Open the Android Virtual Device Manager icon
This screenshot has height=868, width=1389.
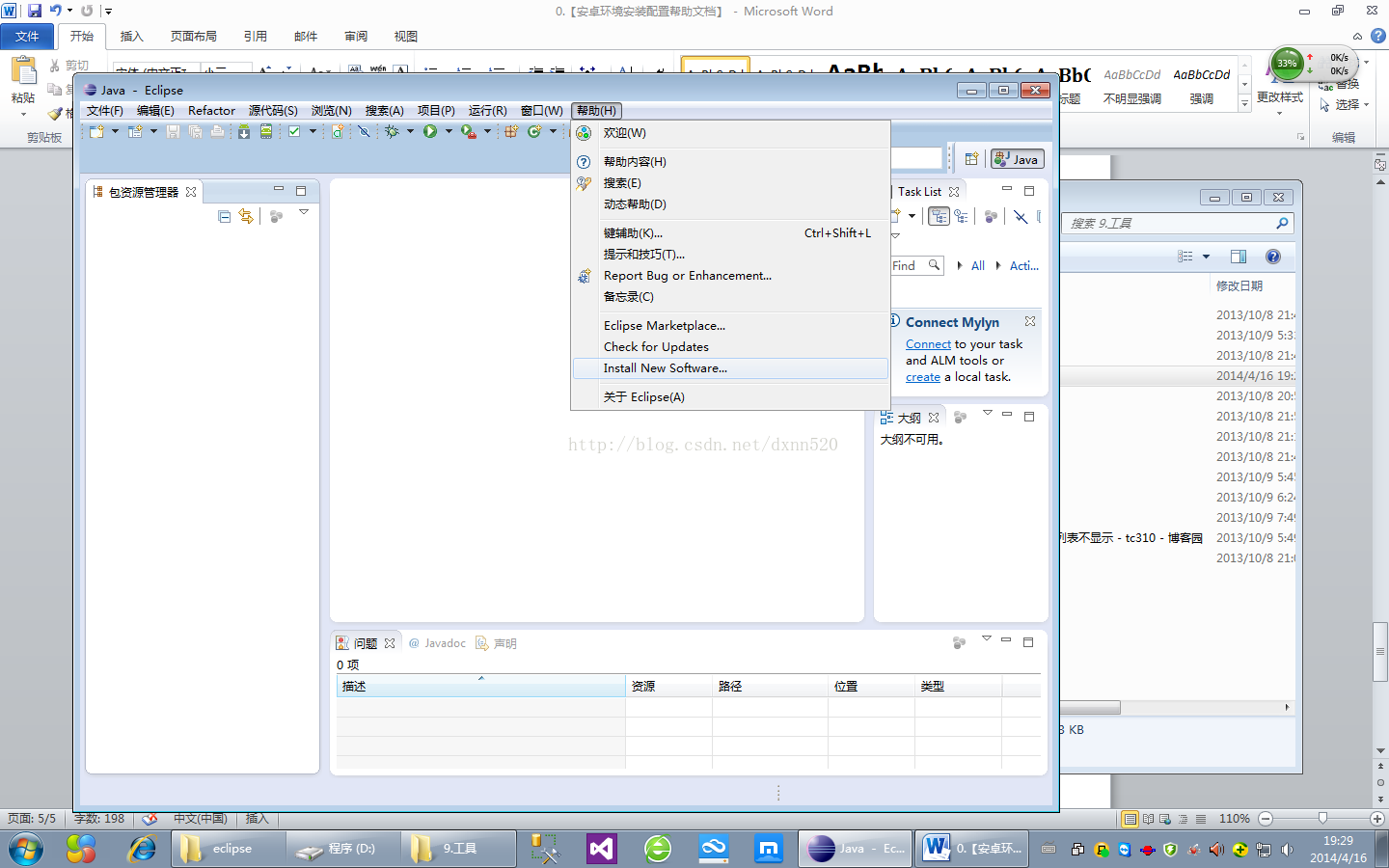click(x=266, y=131)
